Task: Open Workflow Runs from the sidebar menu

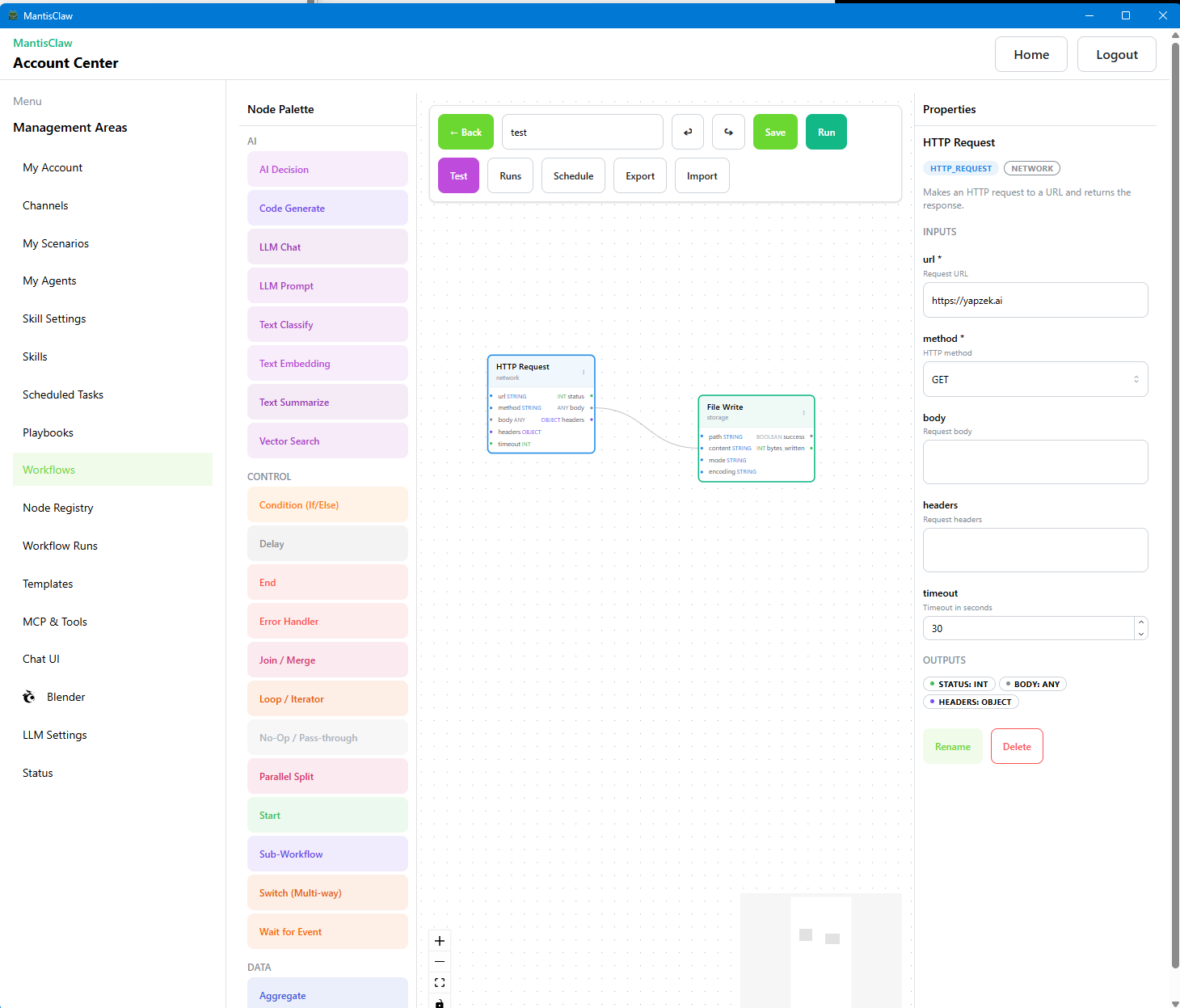Action: click(x=60, y=546)
